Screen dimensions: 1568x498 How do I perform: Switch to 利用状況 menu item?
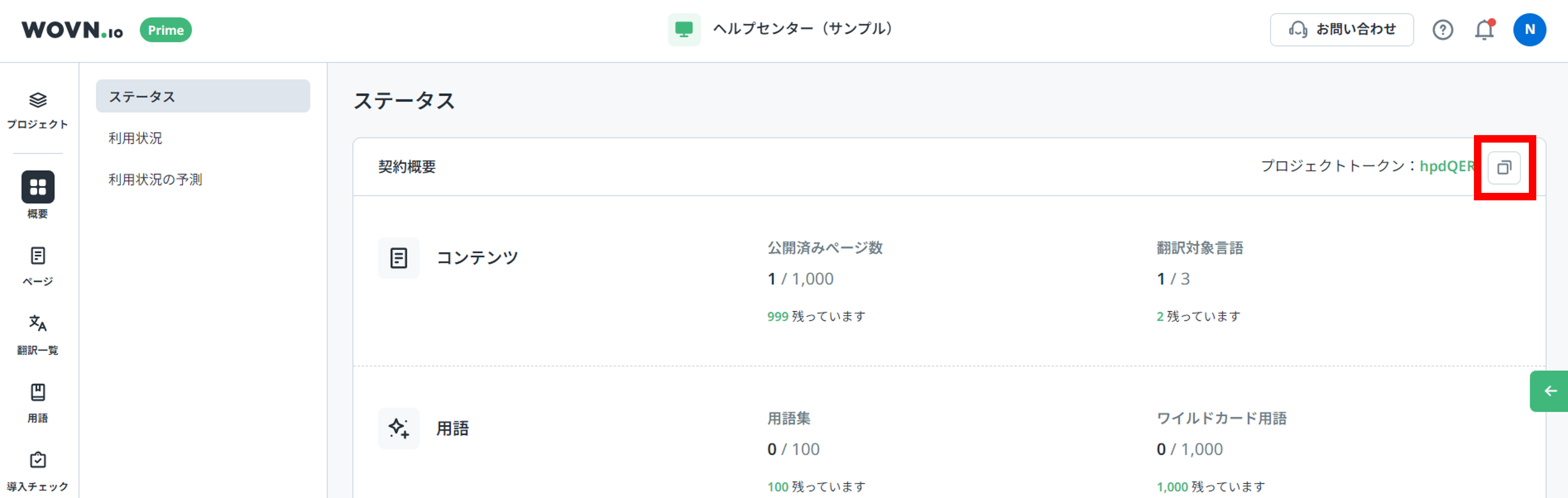coord(134,138)
